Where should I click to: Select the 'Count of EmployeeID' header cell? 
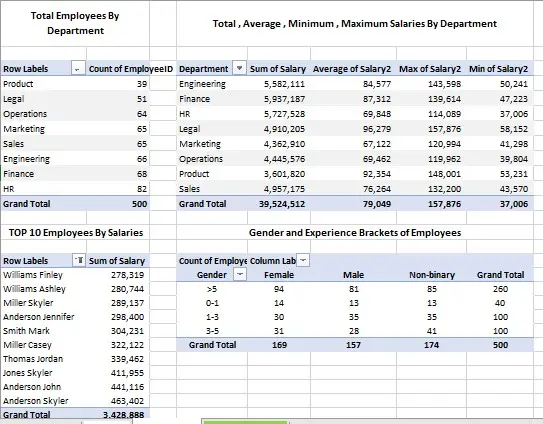click(x=131, y=69)
